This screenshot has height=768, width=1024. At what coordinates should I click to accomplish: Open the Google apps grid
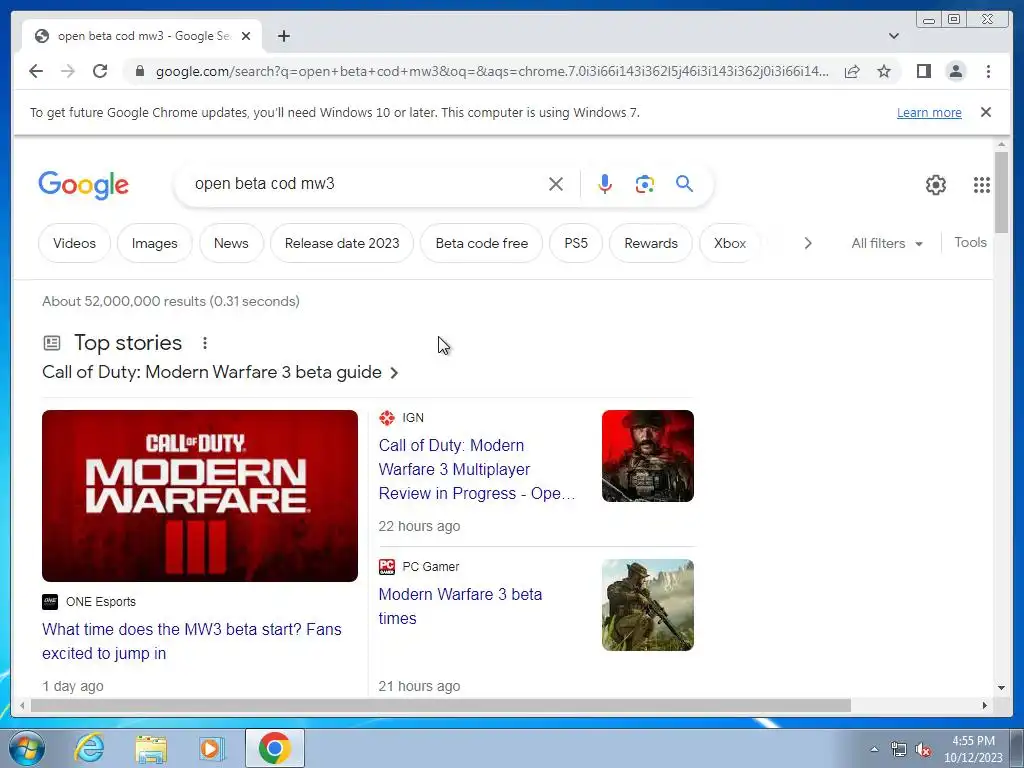[982, 185]
